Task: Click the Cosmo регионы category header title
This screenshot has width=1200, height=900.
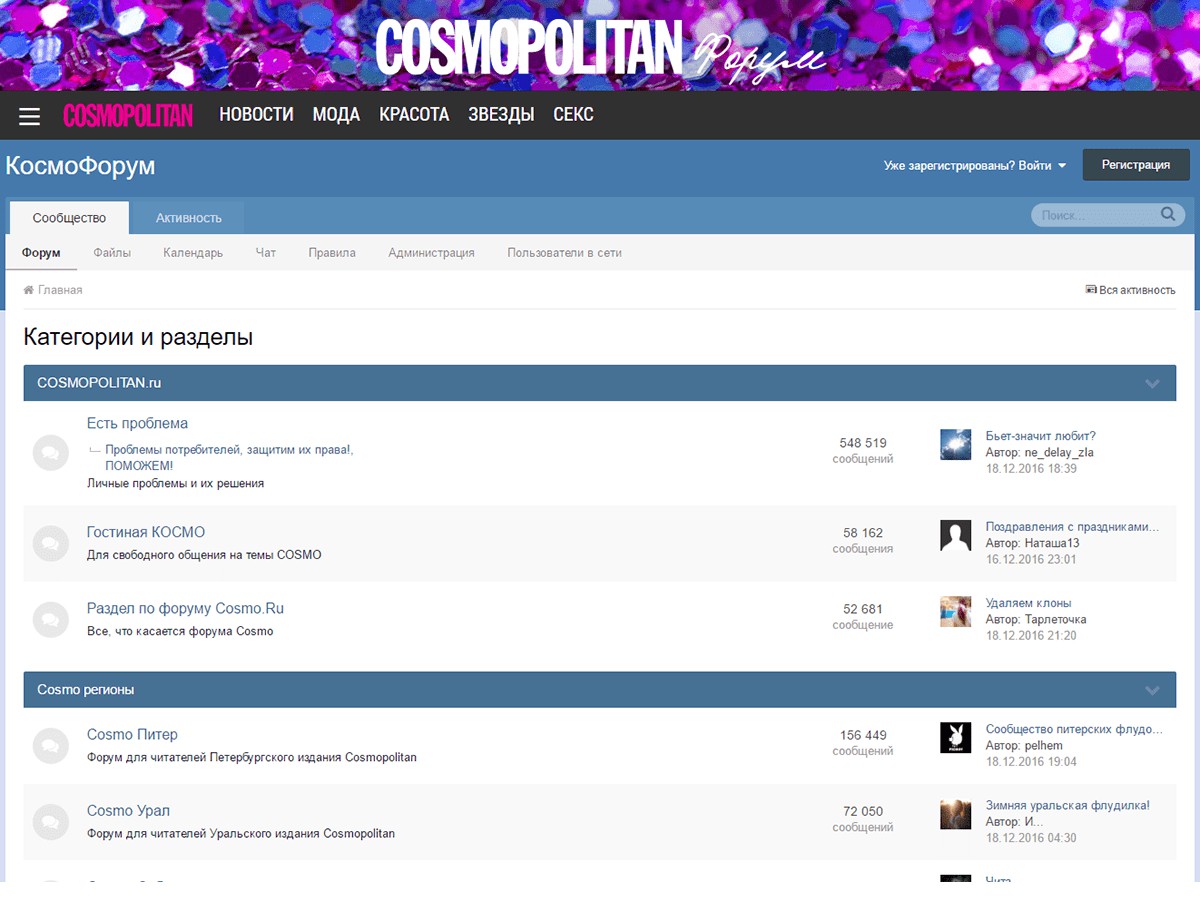Action: 86,690
